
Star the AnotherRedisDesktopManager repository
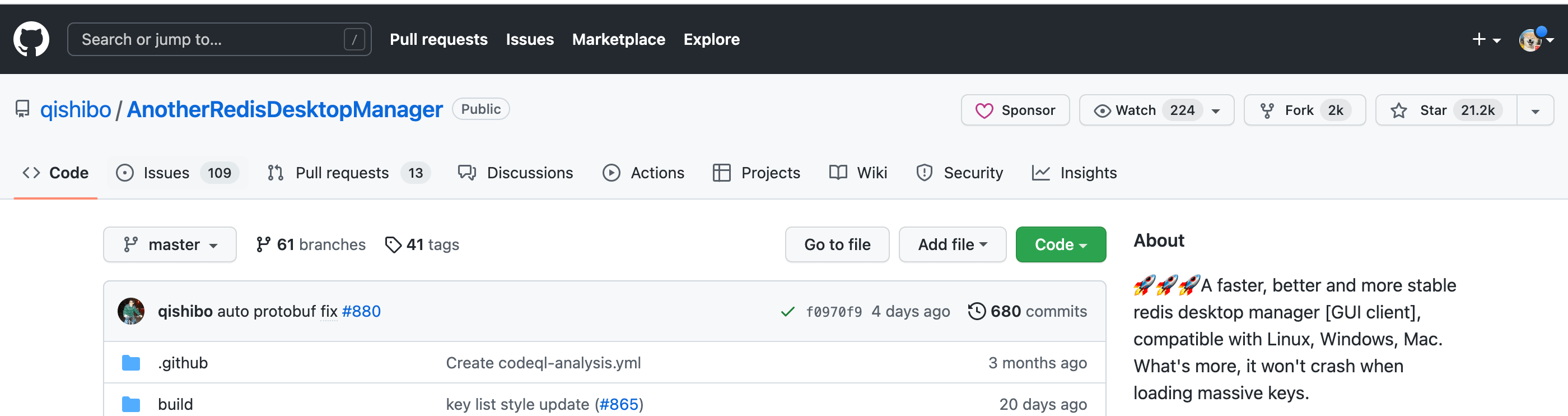pos(1446,110)
